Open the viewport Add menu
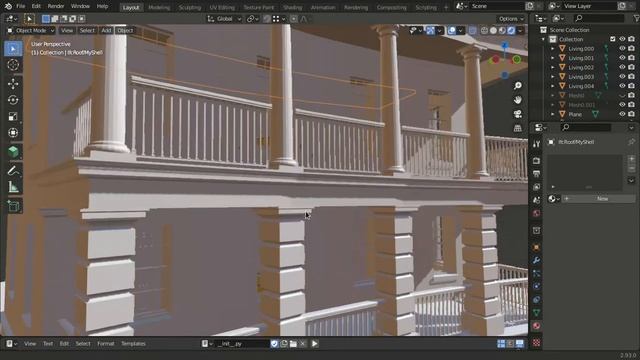Image resolution: width=640 pixels, height=360 pixels. click(x=106, y=31)
